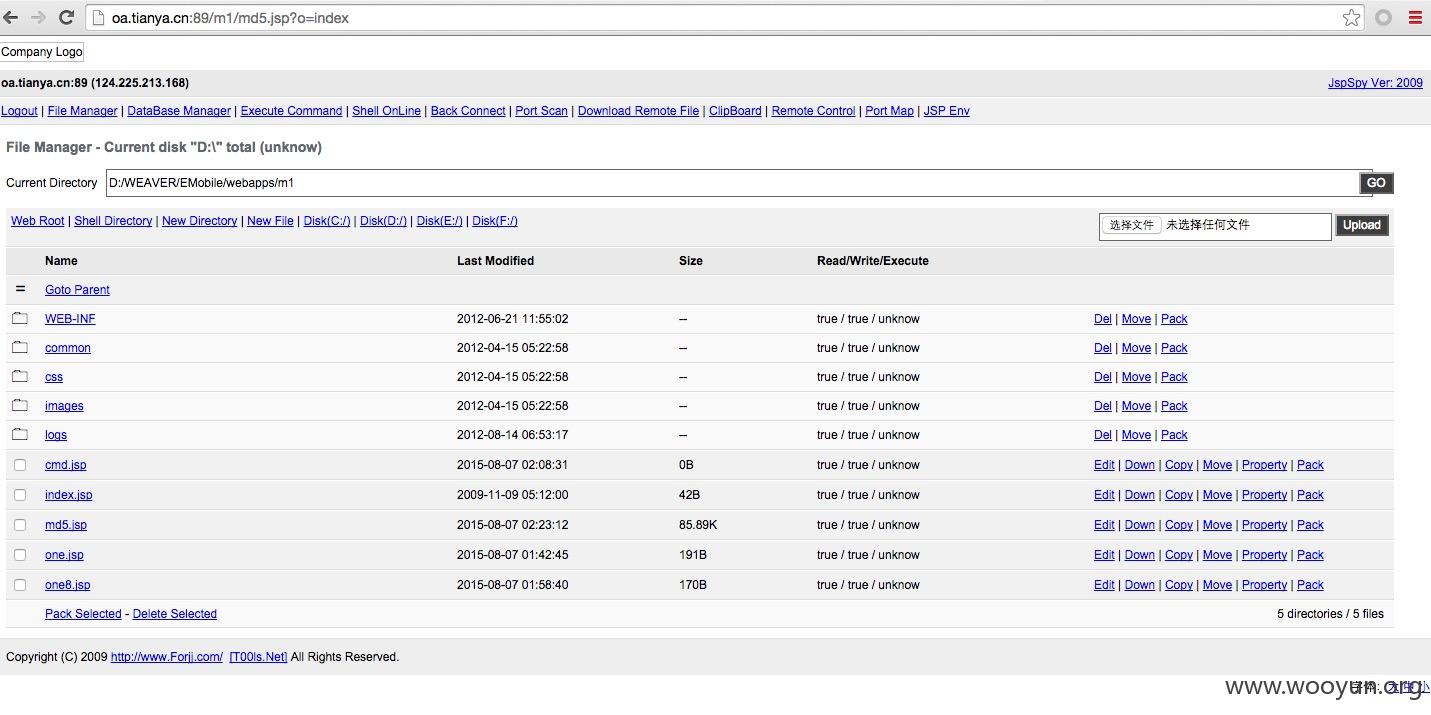
Task: Click Goto Parent link
Action: tap(77, 290)
